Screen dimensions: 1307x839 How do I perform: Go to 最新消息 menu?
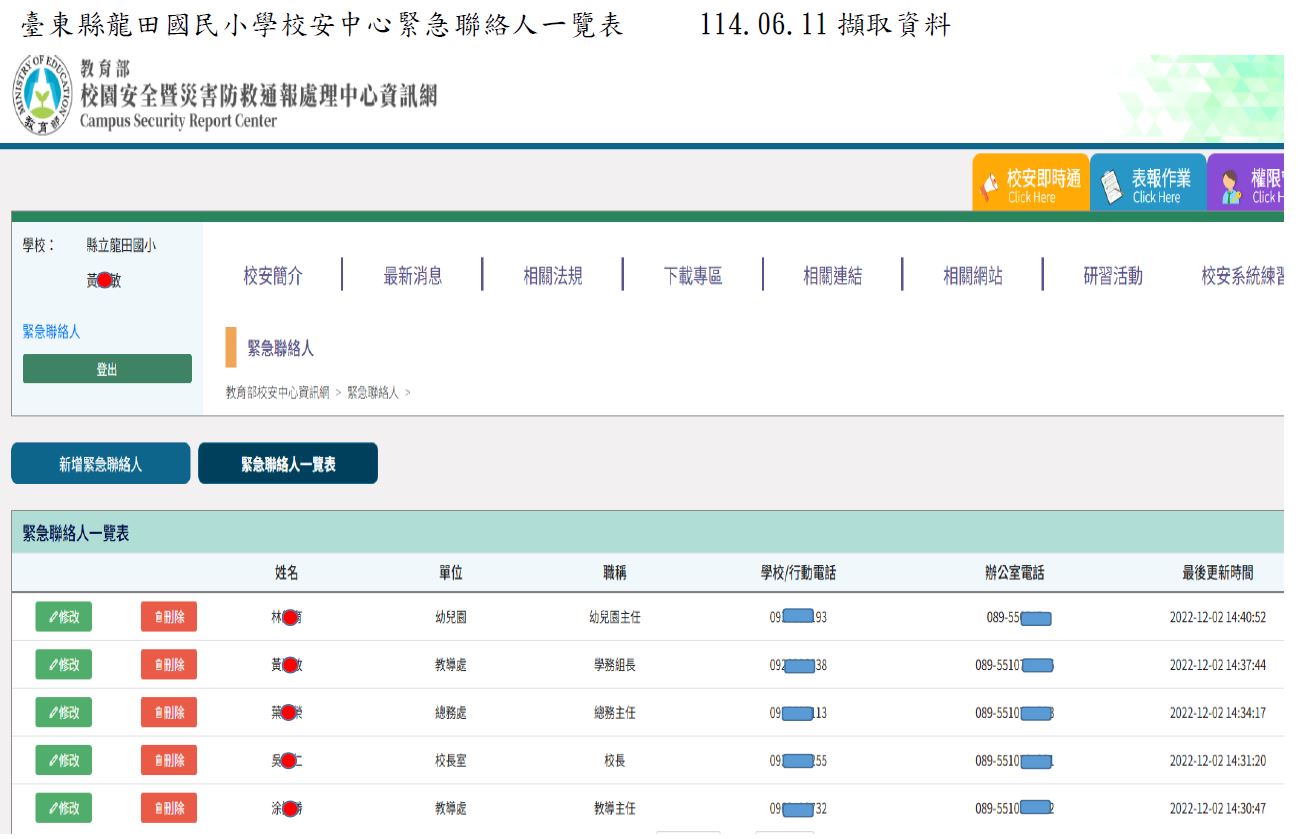[413, 276]
